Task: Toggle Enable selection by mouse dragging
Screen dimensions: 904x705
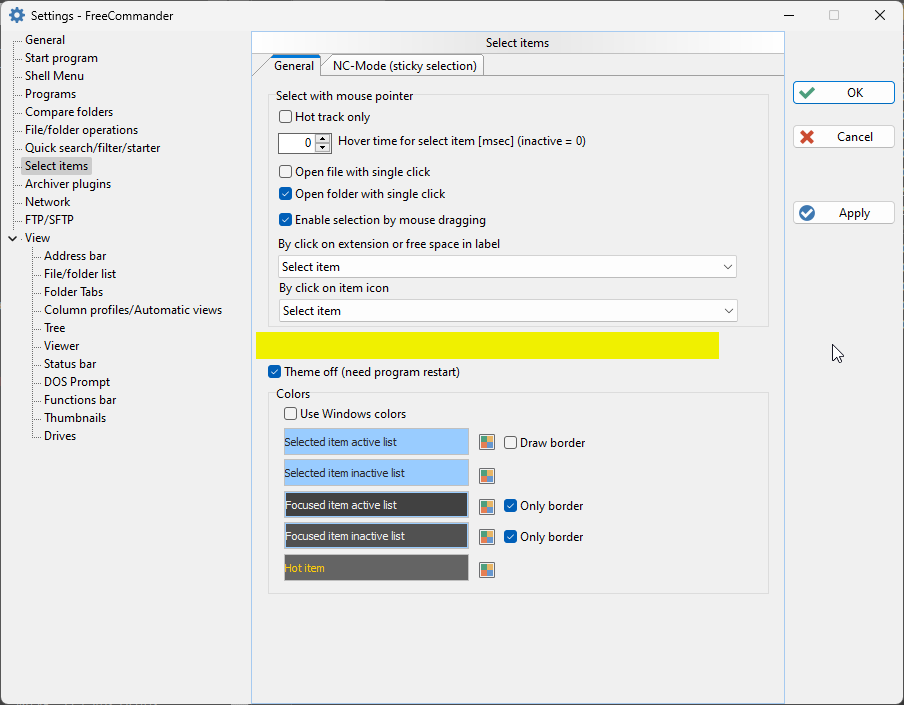Action: pyautogui.click(x=285, y=220)
